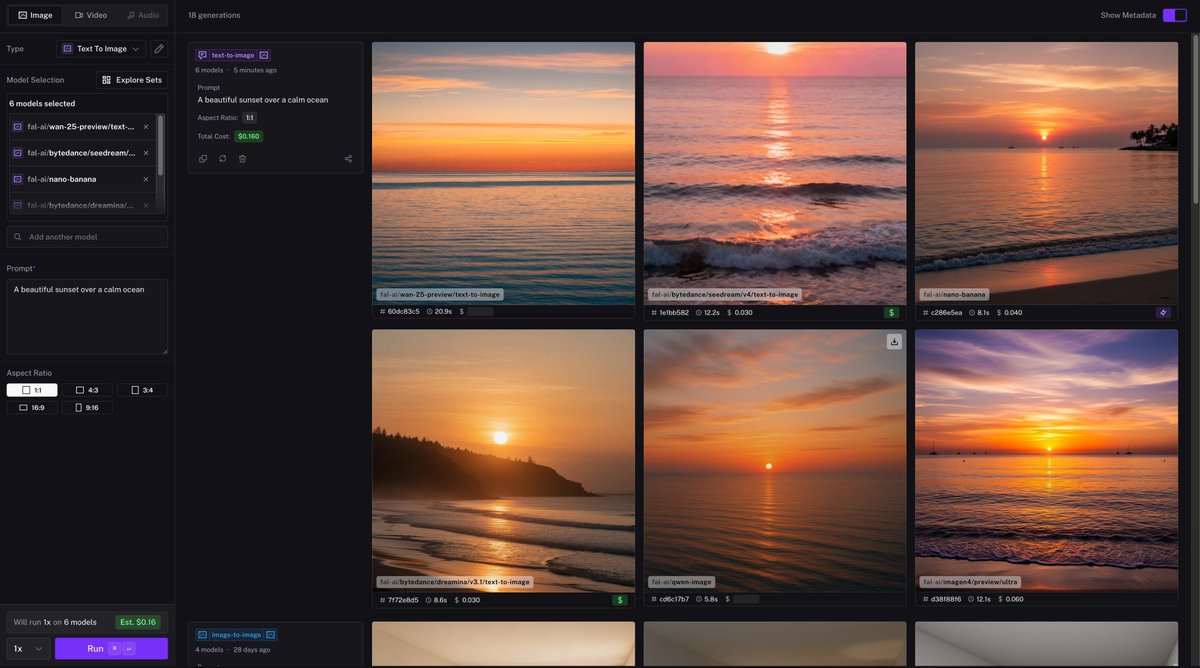This screenshot has height=668, width=1200.
Task: Click the green dollar badge under seedream image
Action: tap(892, 313)
